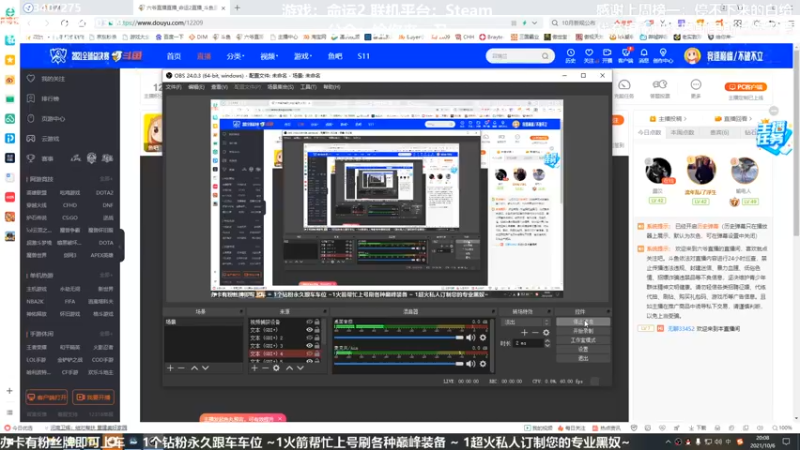Toggle visibility of 文本 (GDI+) 4 source
Image resolution: width=800 pixels, height=450 pixels.
309,353
